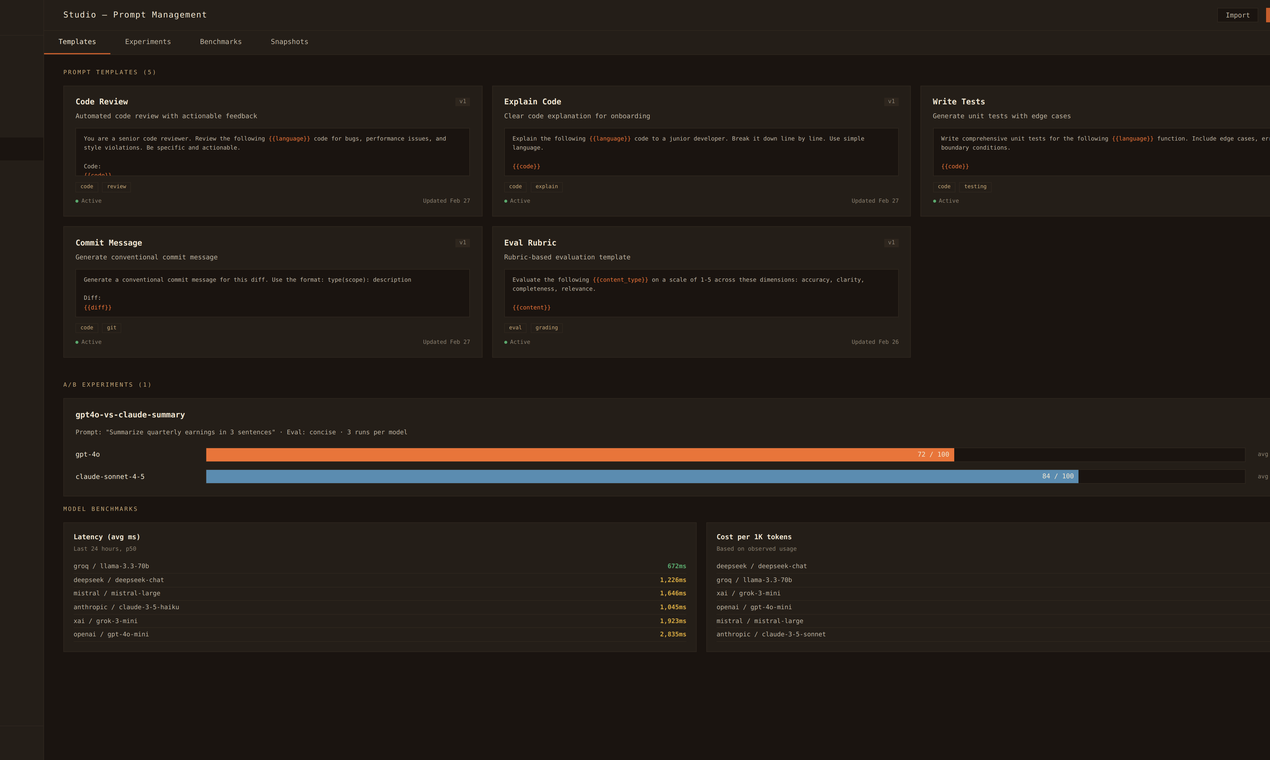
Task: Open the Commit Message template title
Action: (109, 243)
